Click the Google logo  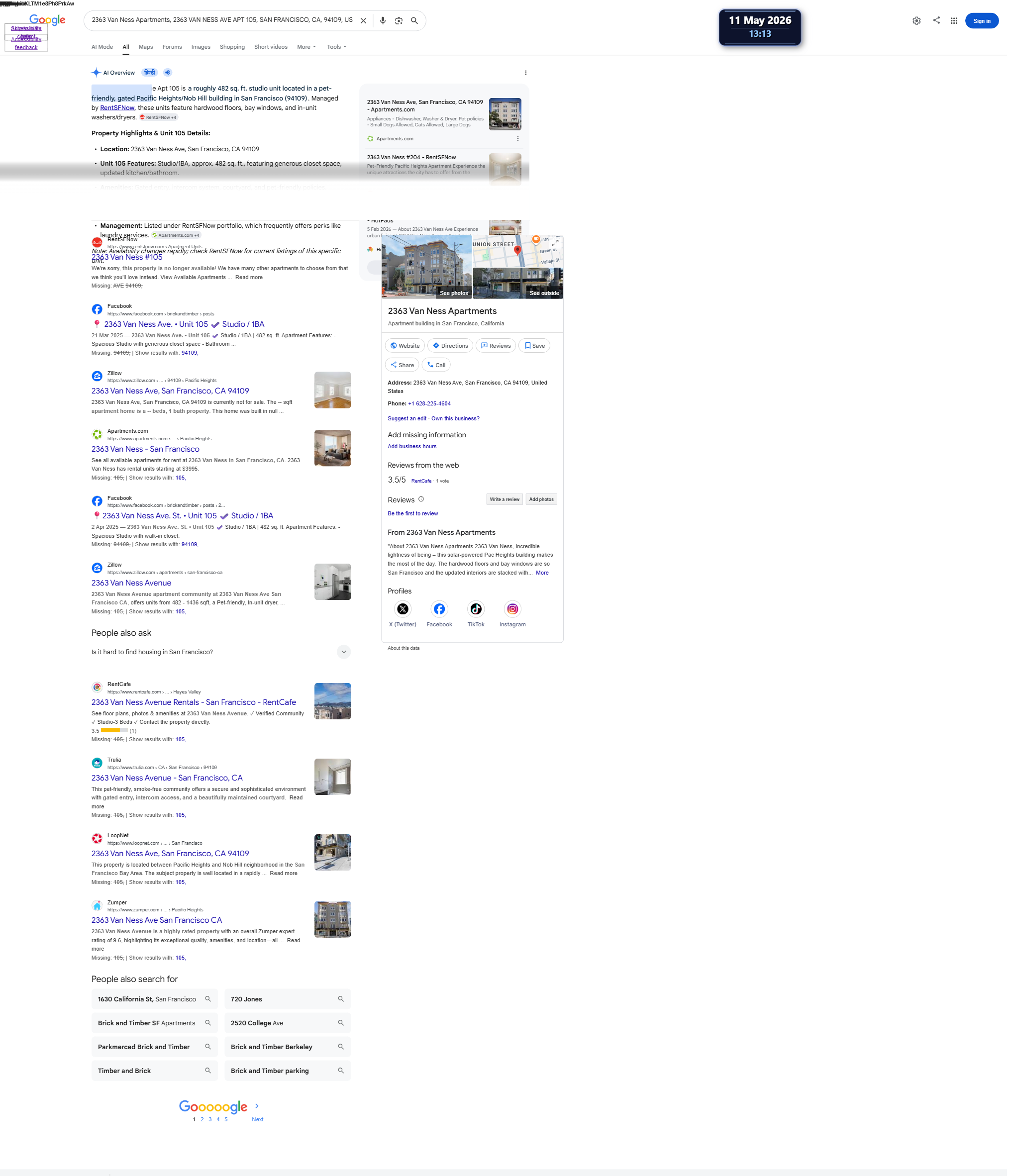[48, 20]
